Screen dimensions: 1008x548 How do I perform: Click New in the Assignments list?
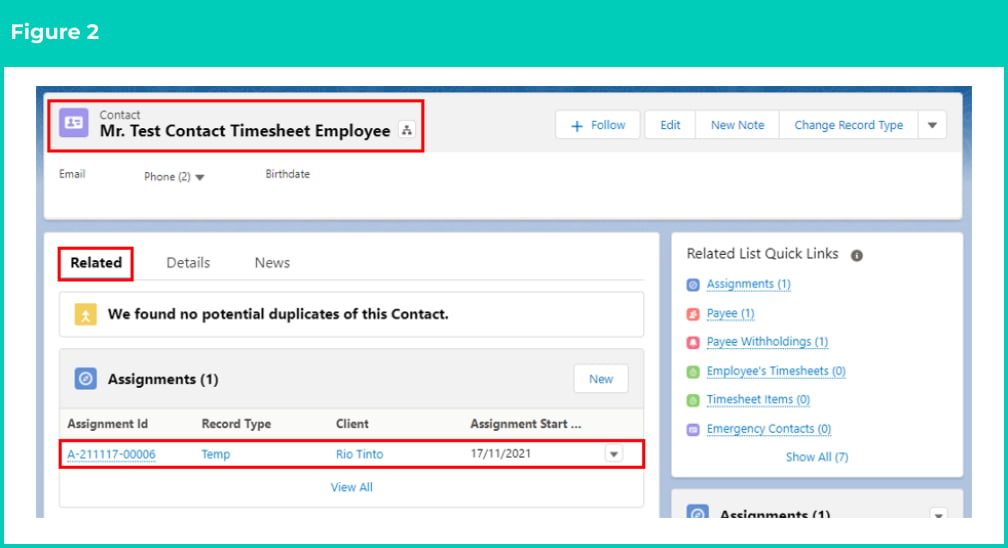coord(601,379)
